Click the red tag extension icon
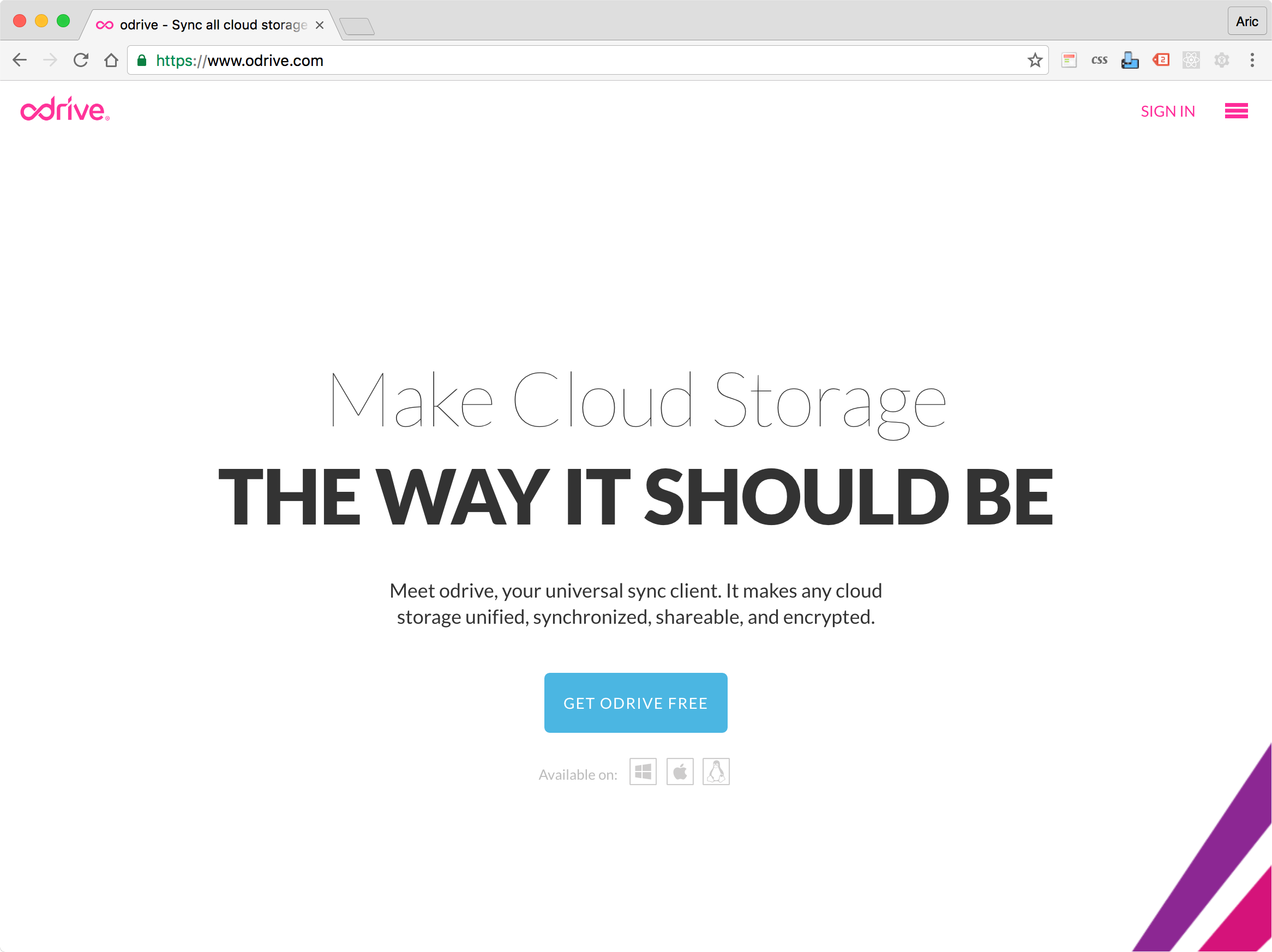 (x=1160, y=61)
